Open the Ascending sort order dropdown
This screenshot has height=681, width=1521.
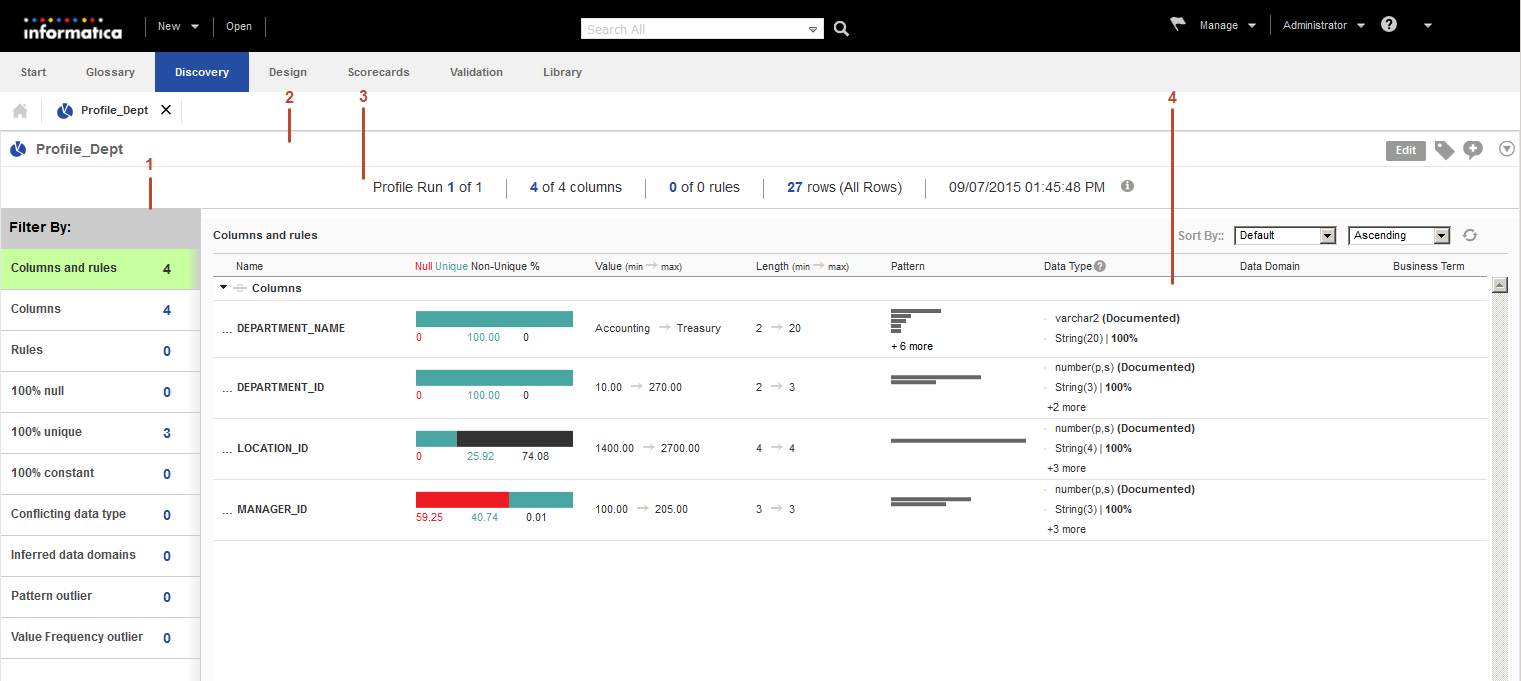1399,236
